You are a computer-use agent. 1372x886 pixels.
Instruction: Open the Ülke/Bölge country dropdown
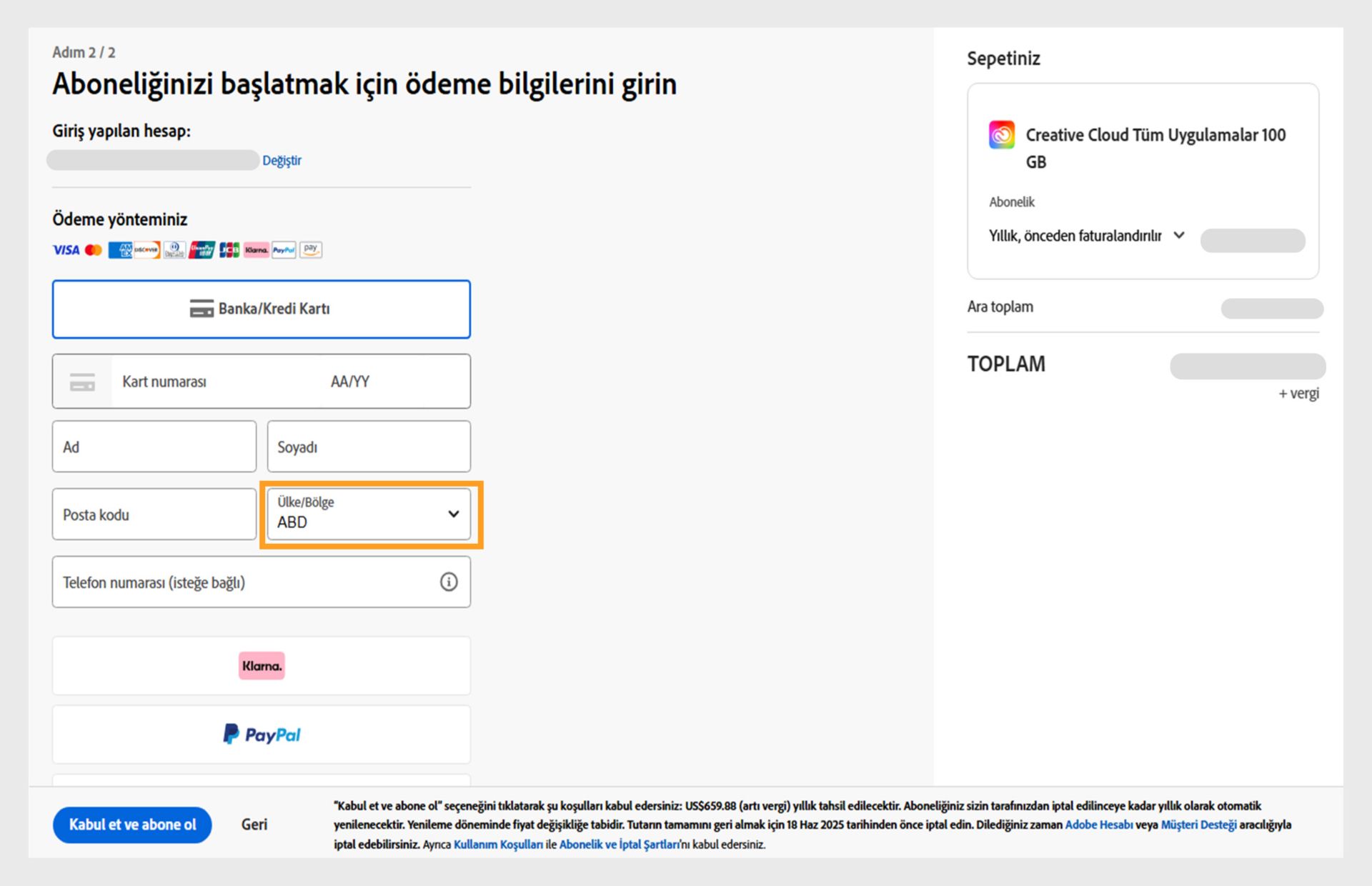coord(369,514)
